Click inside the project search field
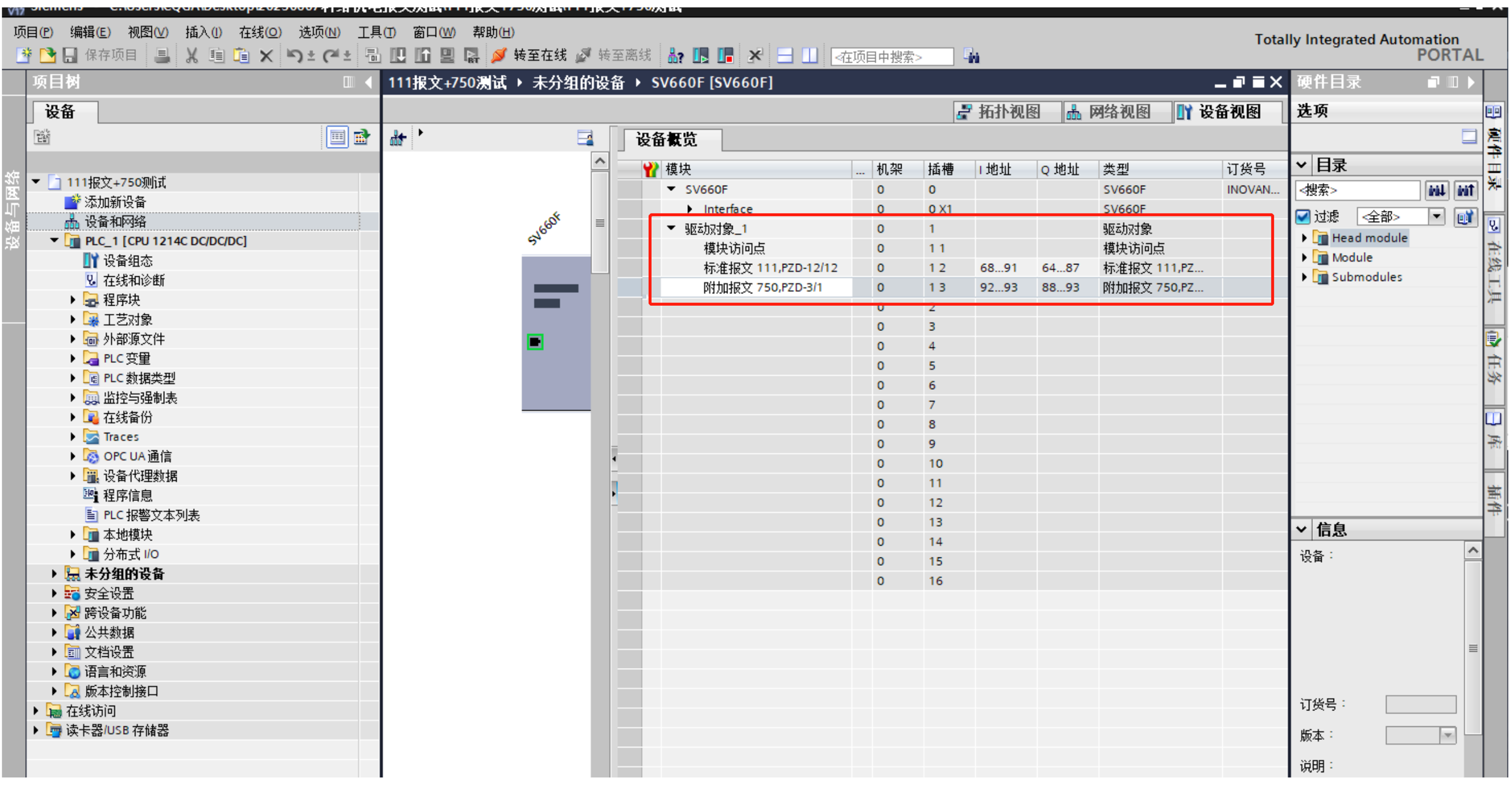Viewport: 1512px width, 807px height. pos(892,57)
